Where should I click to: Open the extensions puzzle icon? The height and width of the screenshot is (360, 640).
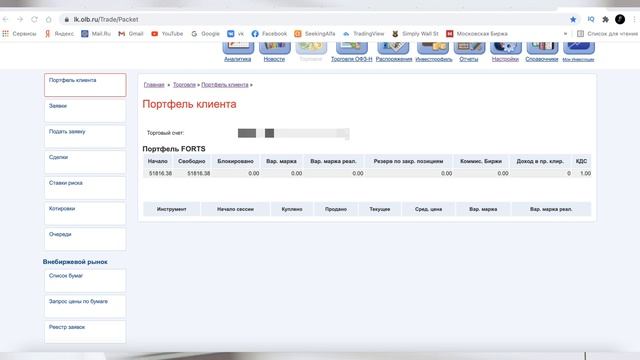[605, 19]
